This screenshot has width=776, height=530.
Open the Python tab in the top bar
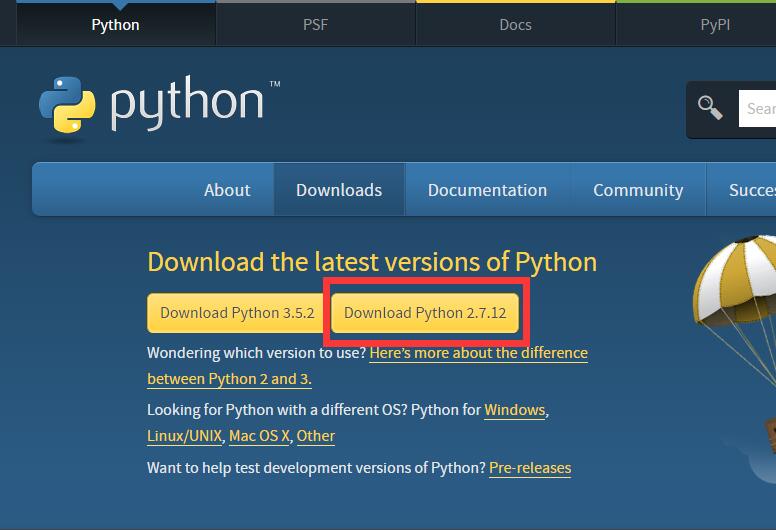pos(116,25)
